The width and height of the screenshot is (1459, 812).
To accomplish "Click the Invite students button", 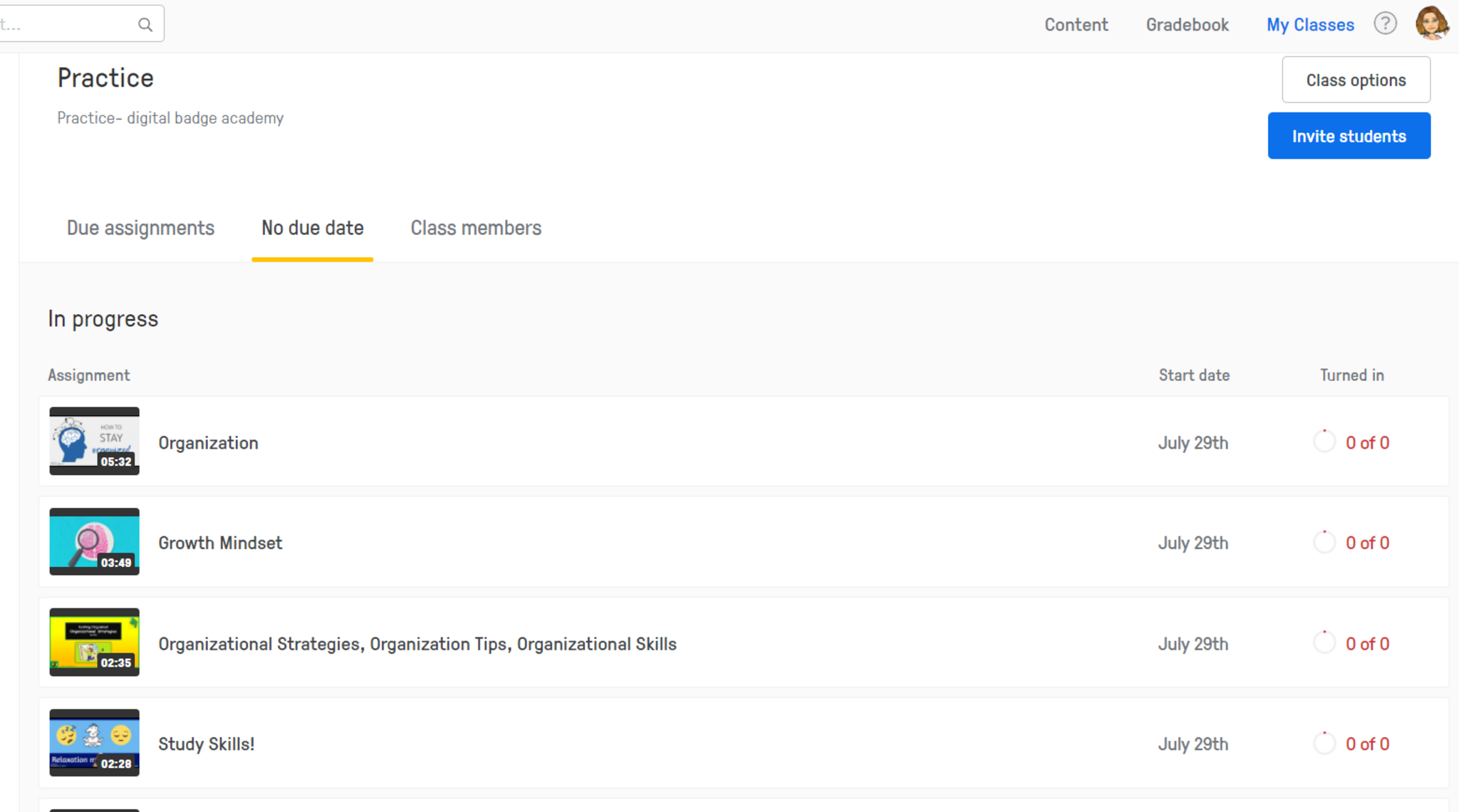I will pos(1349,136).
